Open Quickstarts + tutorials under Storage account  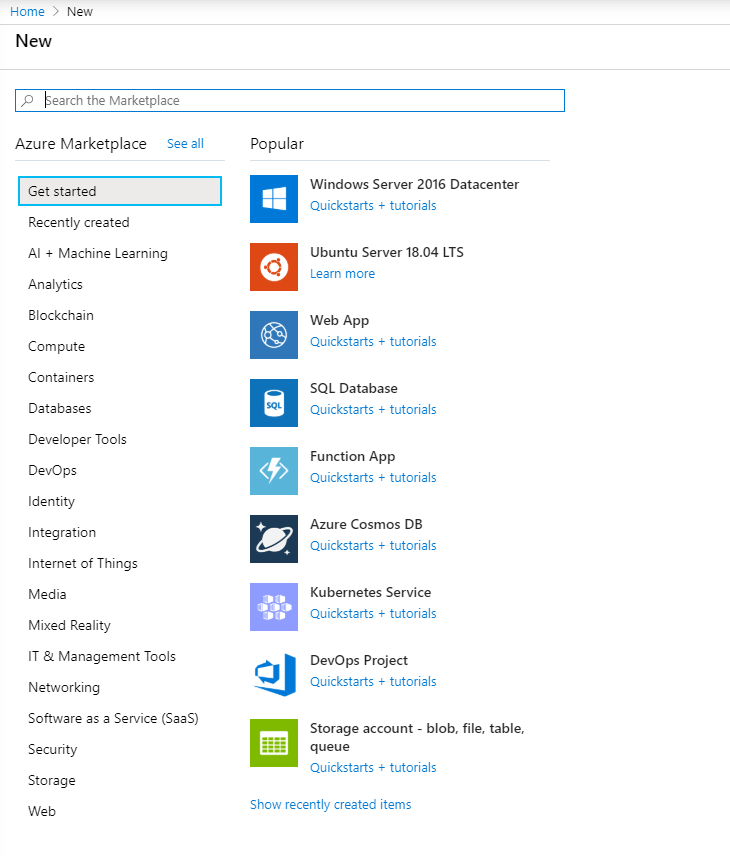point(373,768)
